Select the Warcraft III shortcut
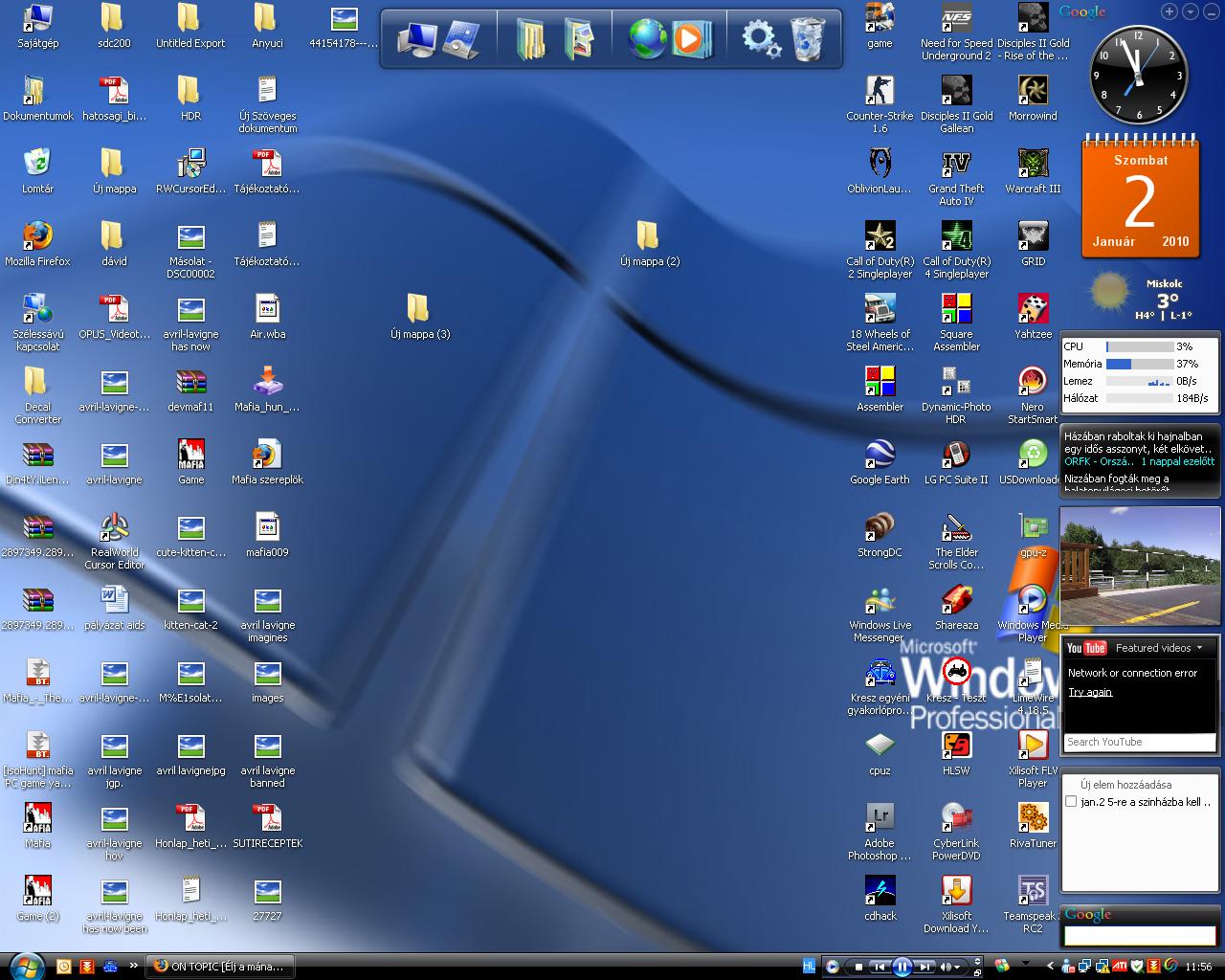Image resolution: width=1225 pixels, height=980 pixels. [x=1033, y=172]
